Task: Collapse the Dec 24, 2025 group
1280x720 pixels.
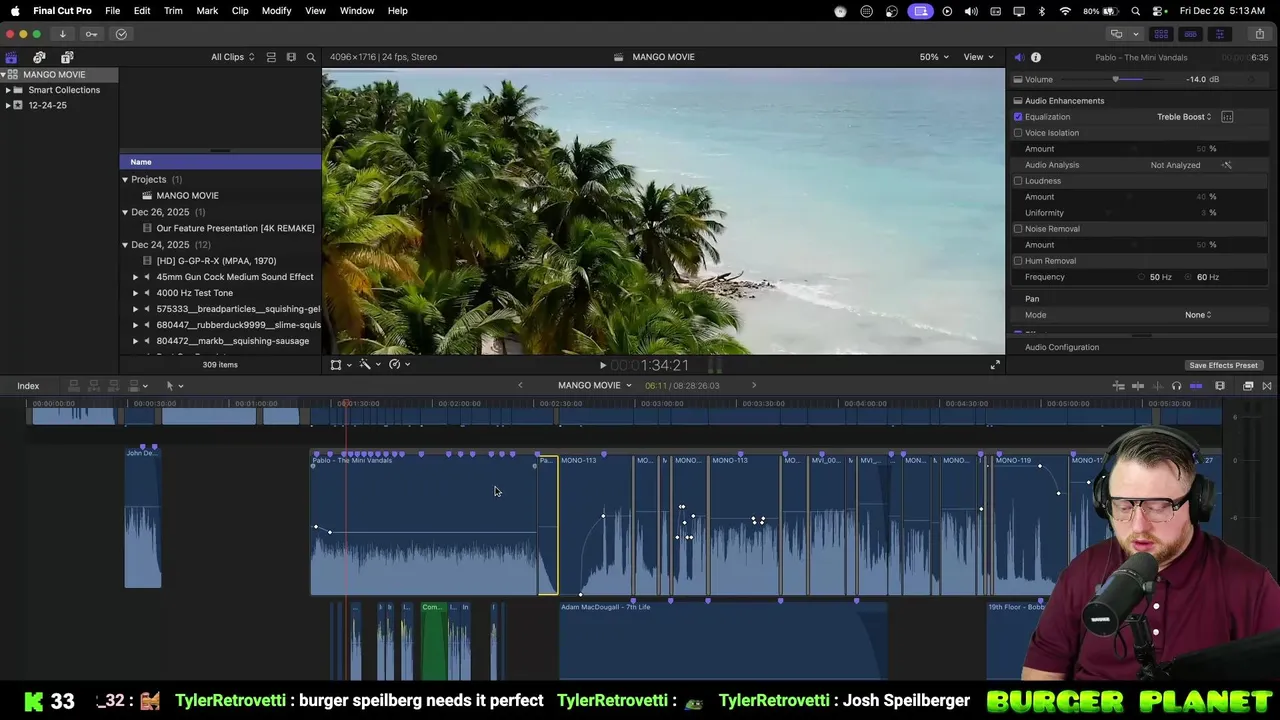Action: coord(125,245)
